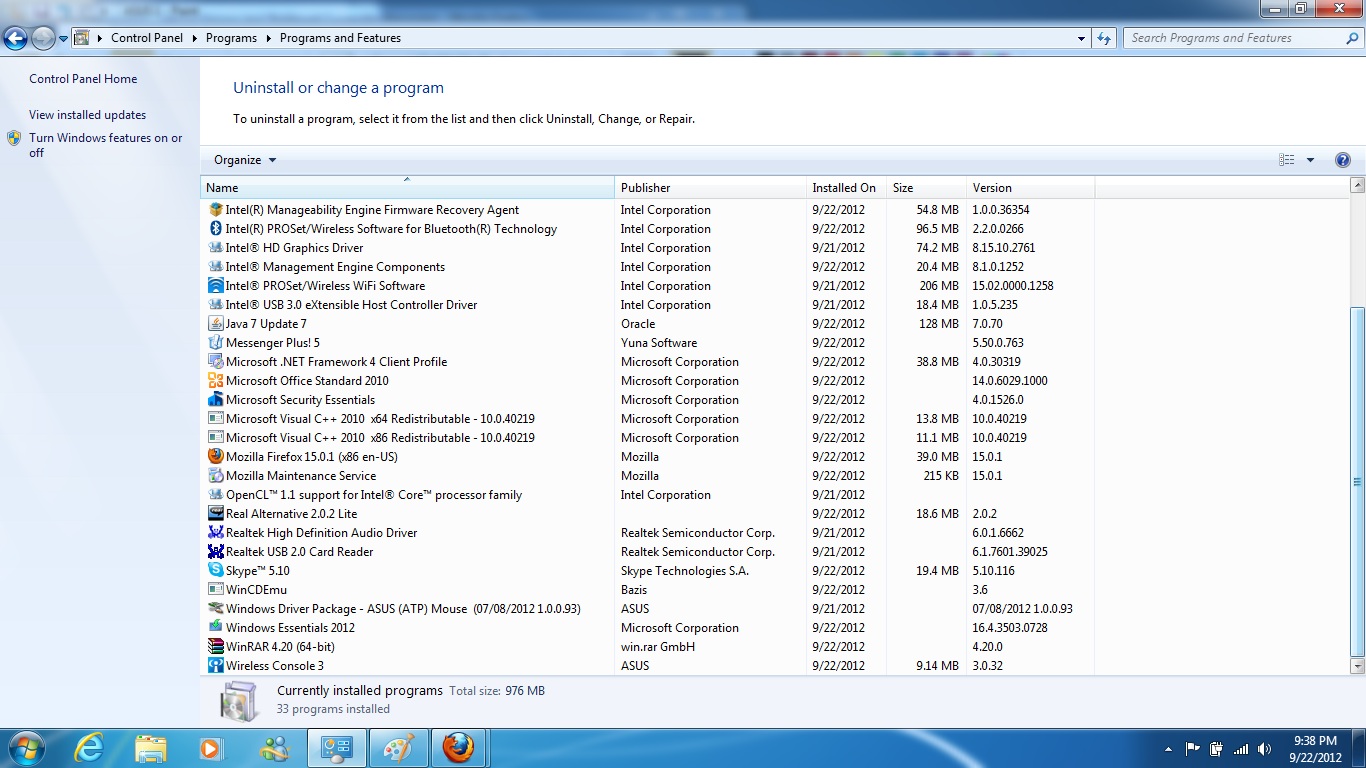Screen dimensions: 1366x768
Task: Click the Skype 5.10 program icon
Action: [215, 571]
